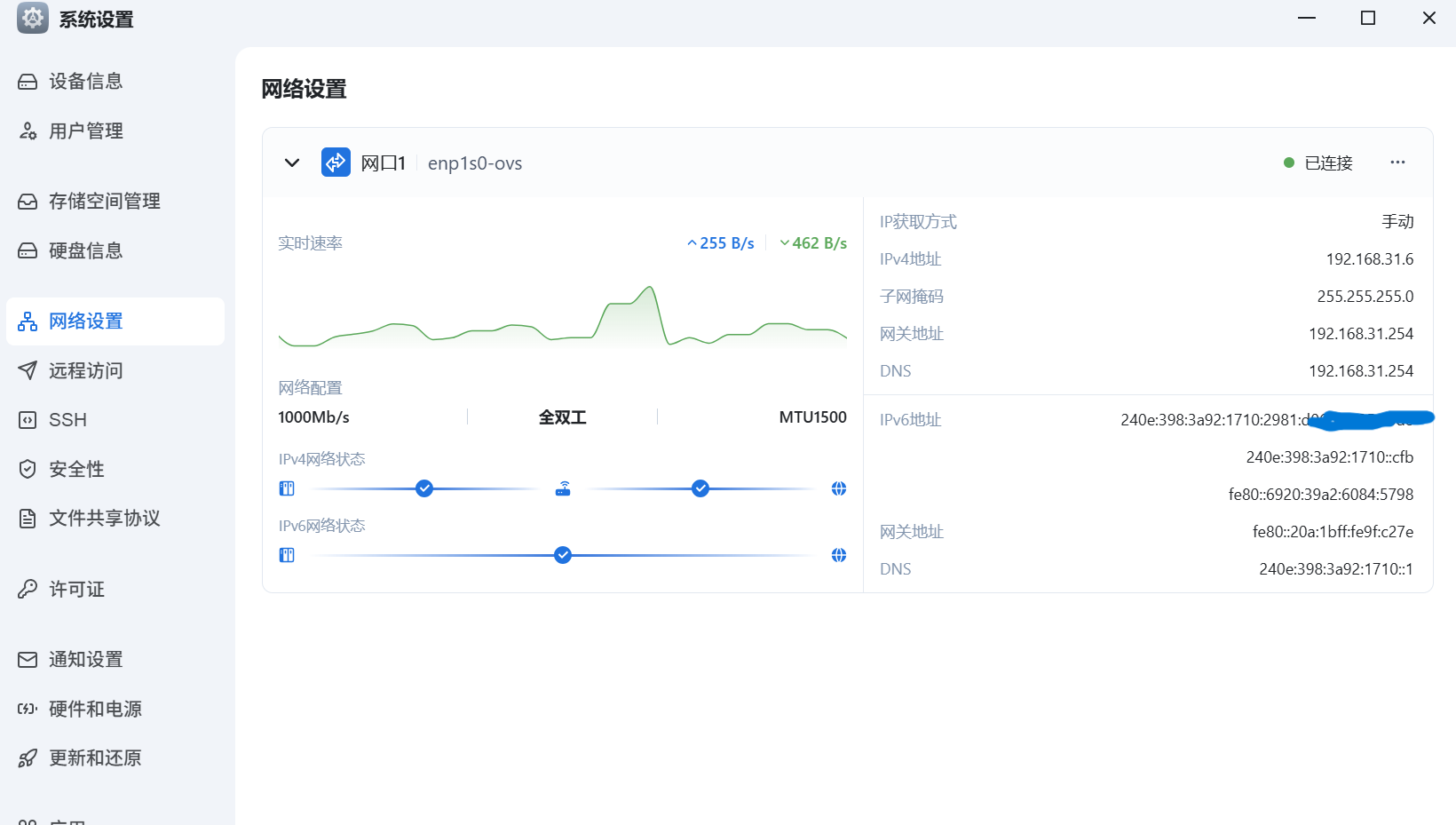Open the 通知设置 mail icon
Image resolution: width=1456 pixels, height=825 pixels.
coord(28,659)
